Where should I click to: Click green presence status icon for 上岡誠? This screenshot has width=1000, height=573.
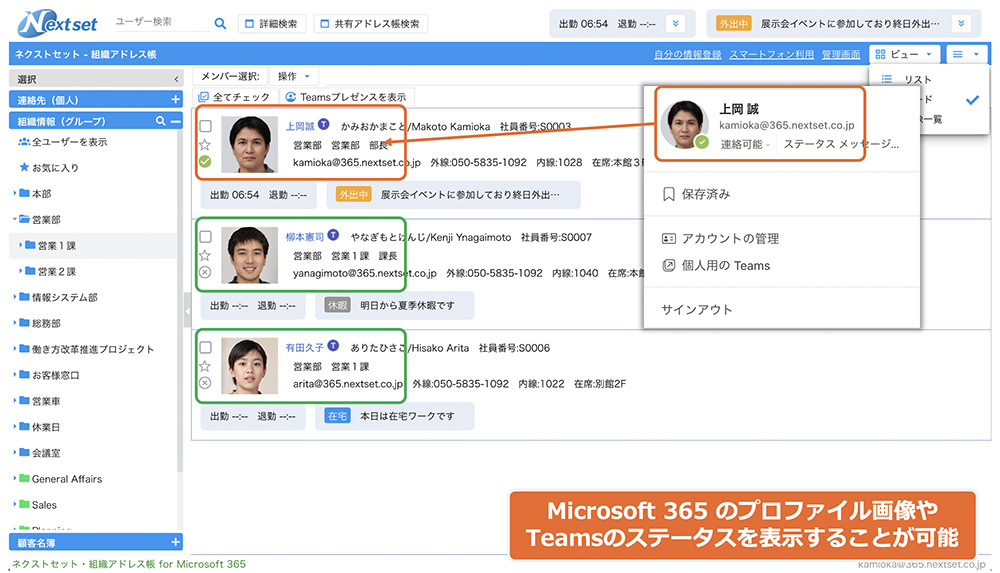click(x=205, y=161)
